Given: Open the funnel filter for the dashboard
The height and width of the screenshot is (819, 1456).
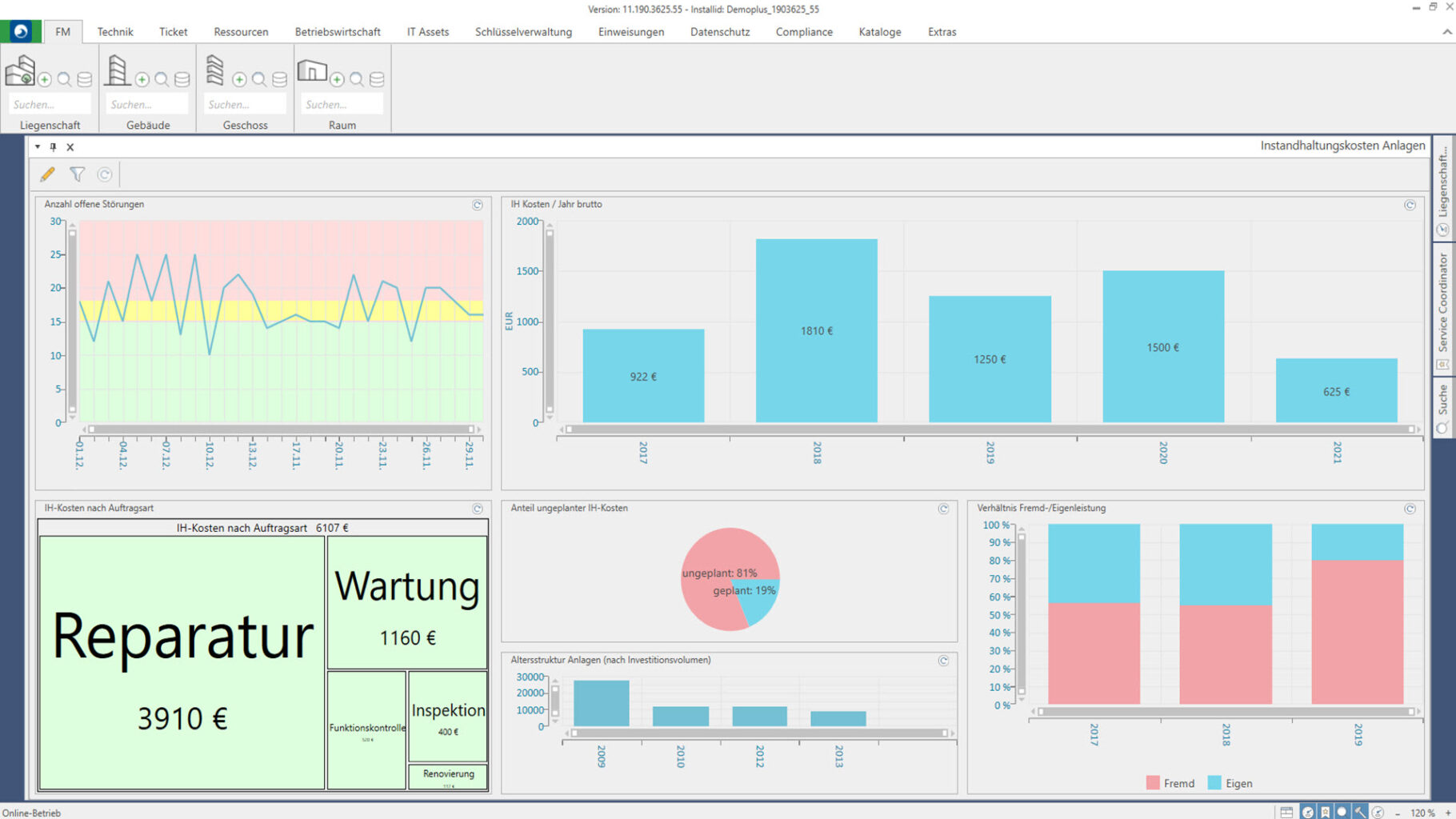Looking at the screenshot, I should point(77,174).
